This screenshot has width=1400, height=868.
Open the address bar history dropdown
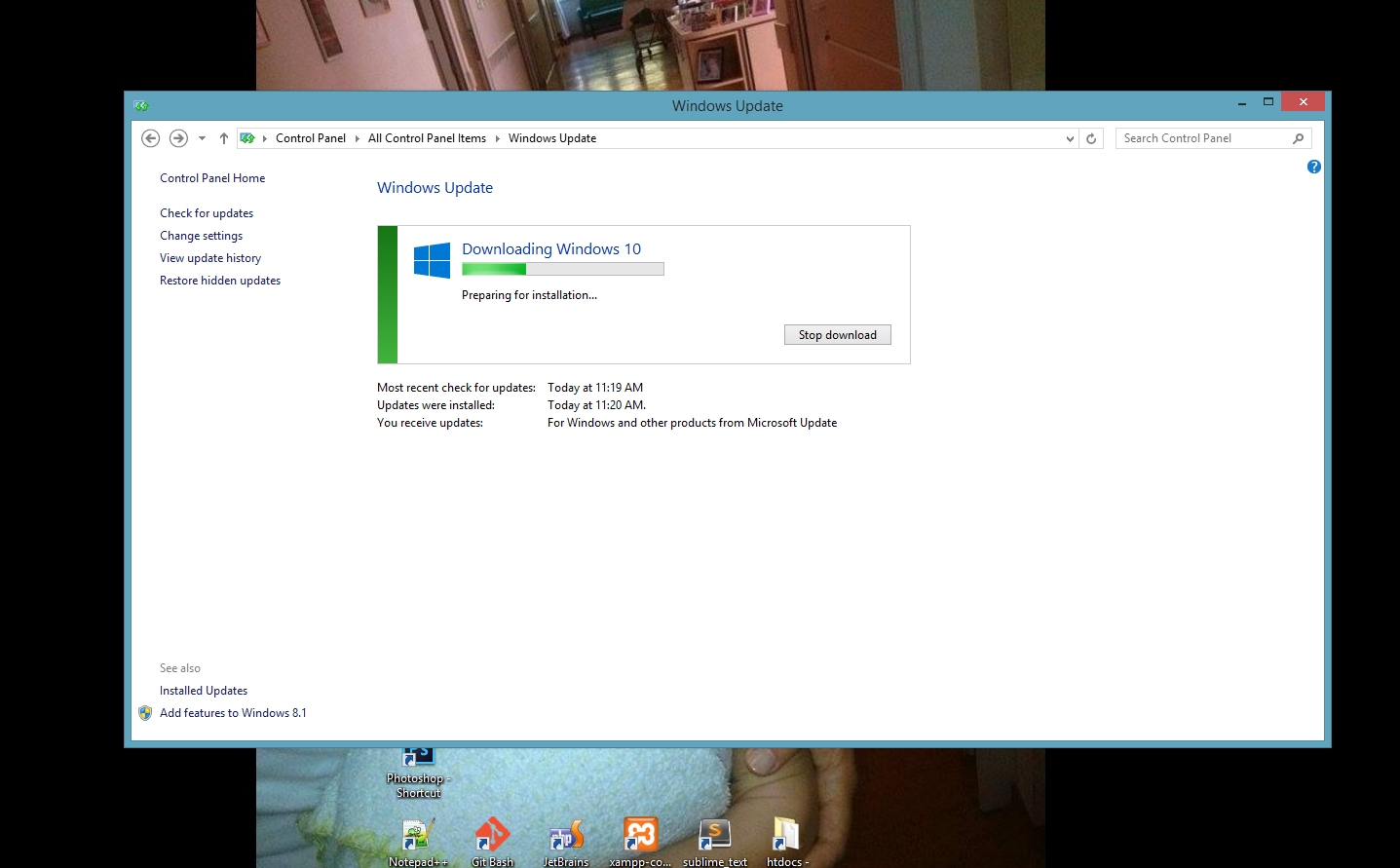[x=1070, y=138]
